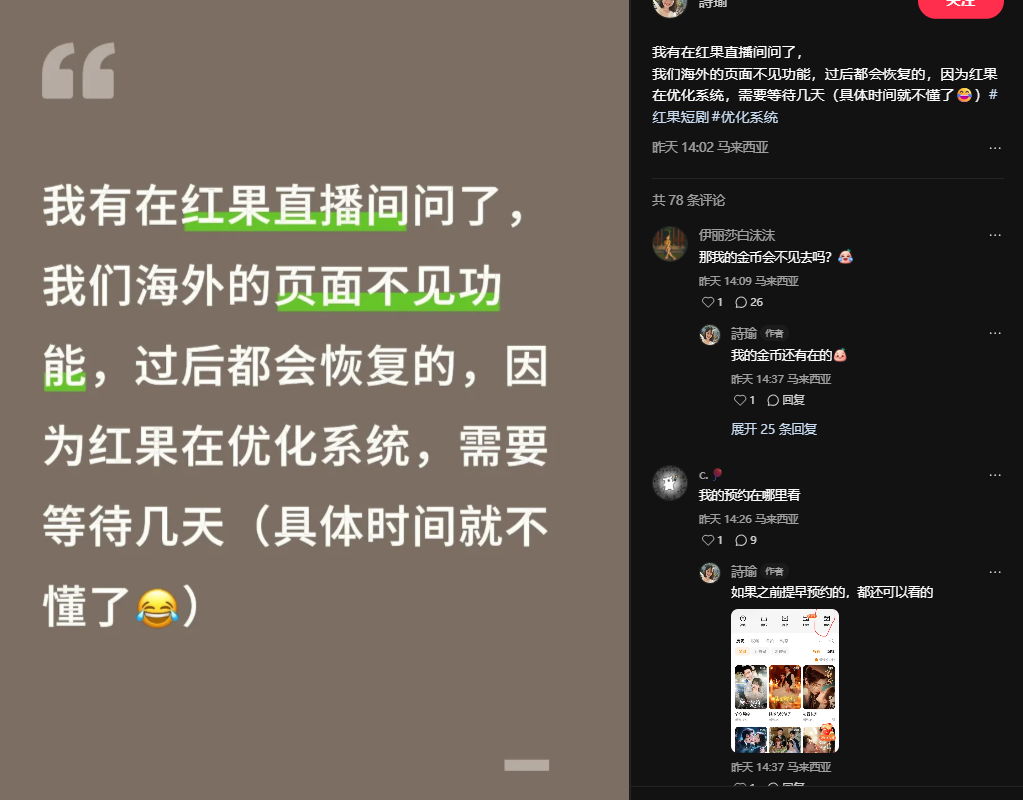Click username 伊丽莎白沫沫
The image size is (1023, 800).
pos(737,235)
